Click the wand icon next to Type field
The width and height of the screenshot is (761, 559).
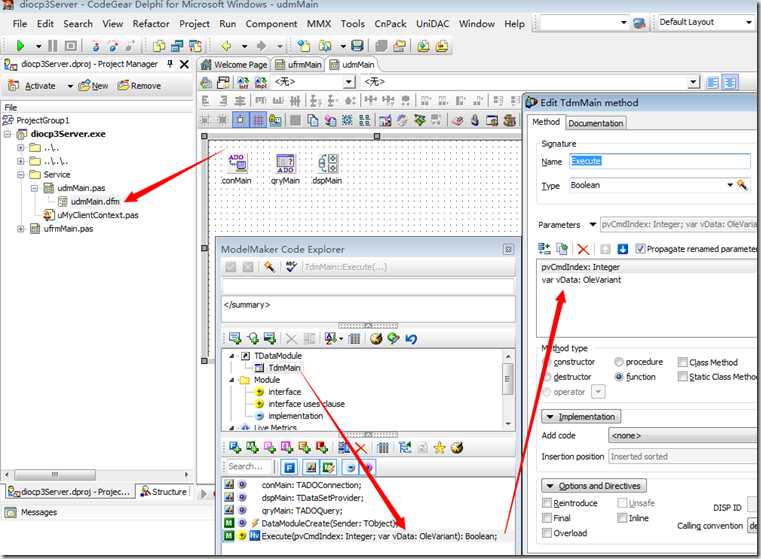[742, 185]
